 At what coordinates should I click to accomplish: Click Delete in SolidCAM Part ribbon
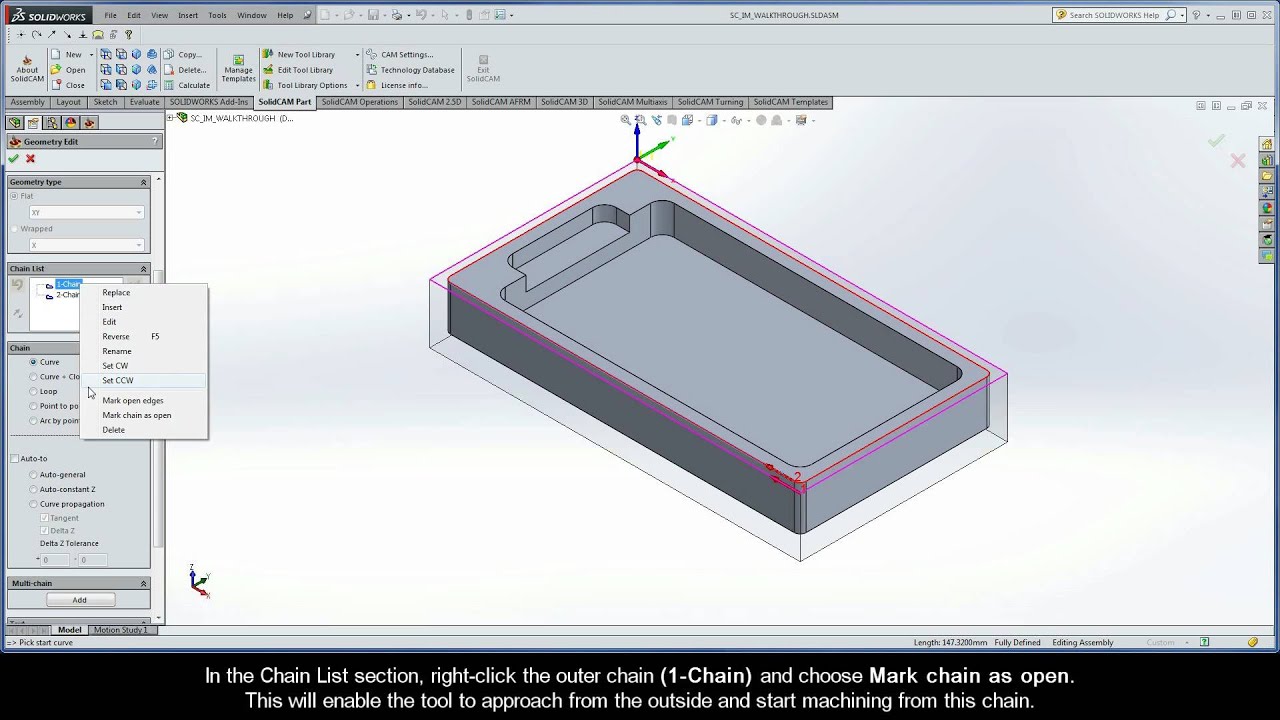(x=184, y=70)
